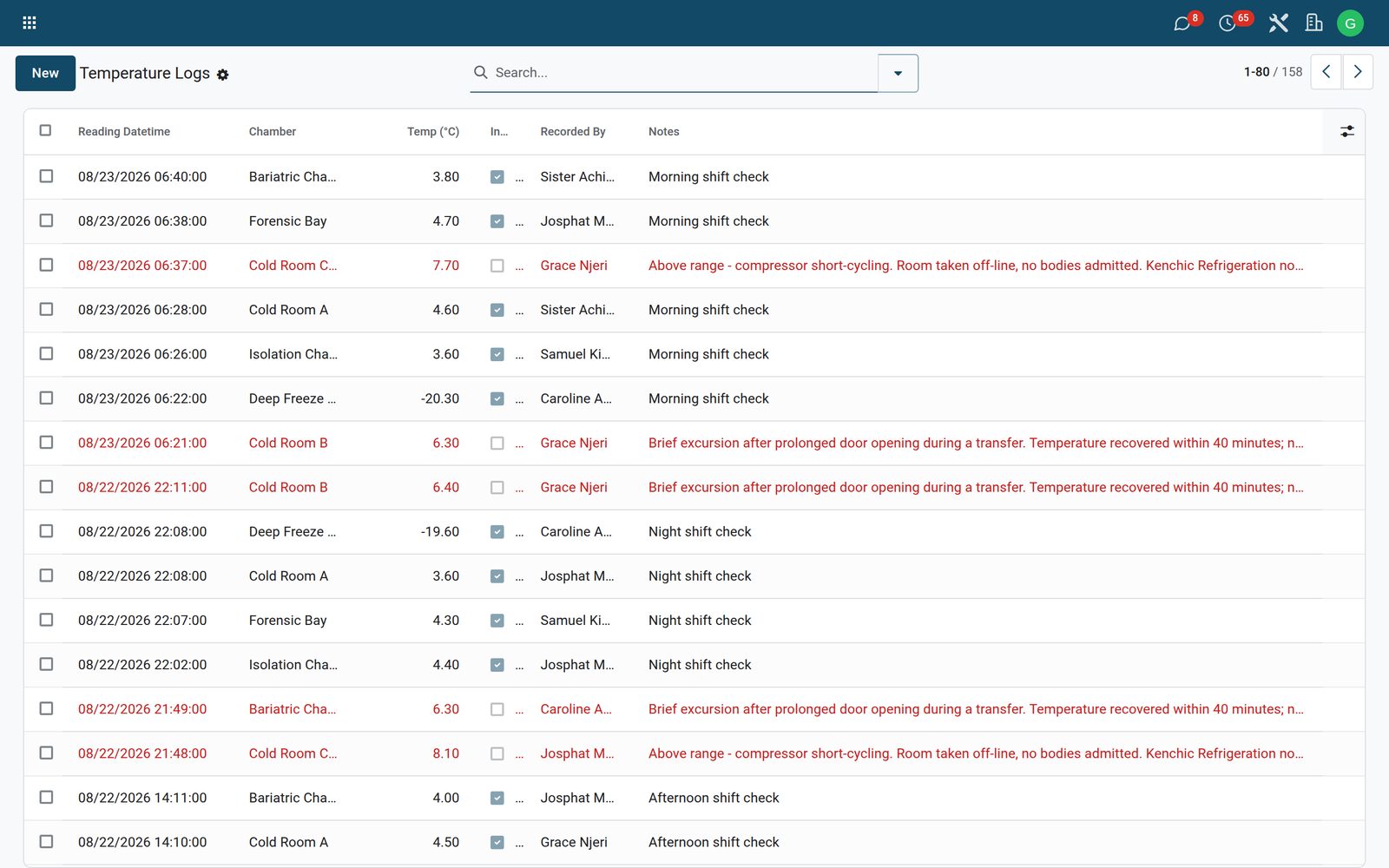
Task: Click Caroline A… on the 08/22/2026 21:49:00 row
Action: [x=576, y=709]
